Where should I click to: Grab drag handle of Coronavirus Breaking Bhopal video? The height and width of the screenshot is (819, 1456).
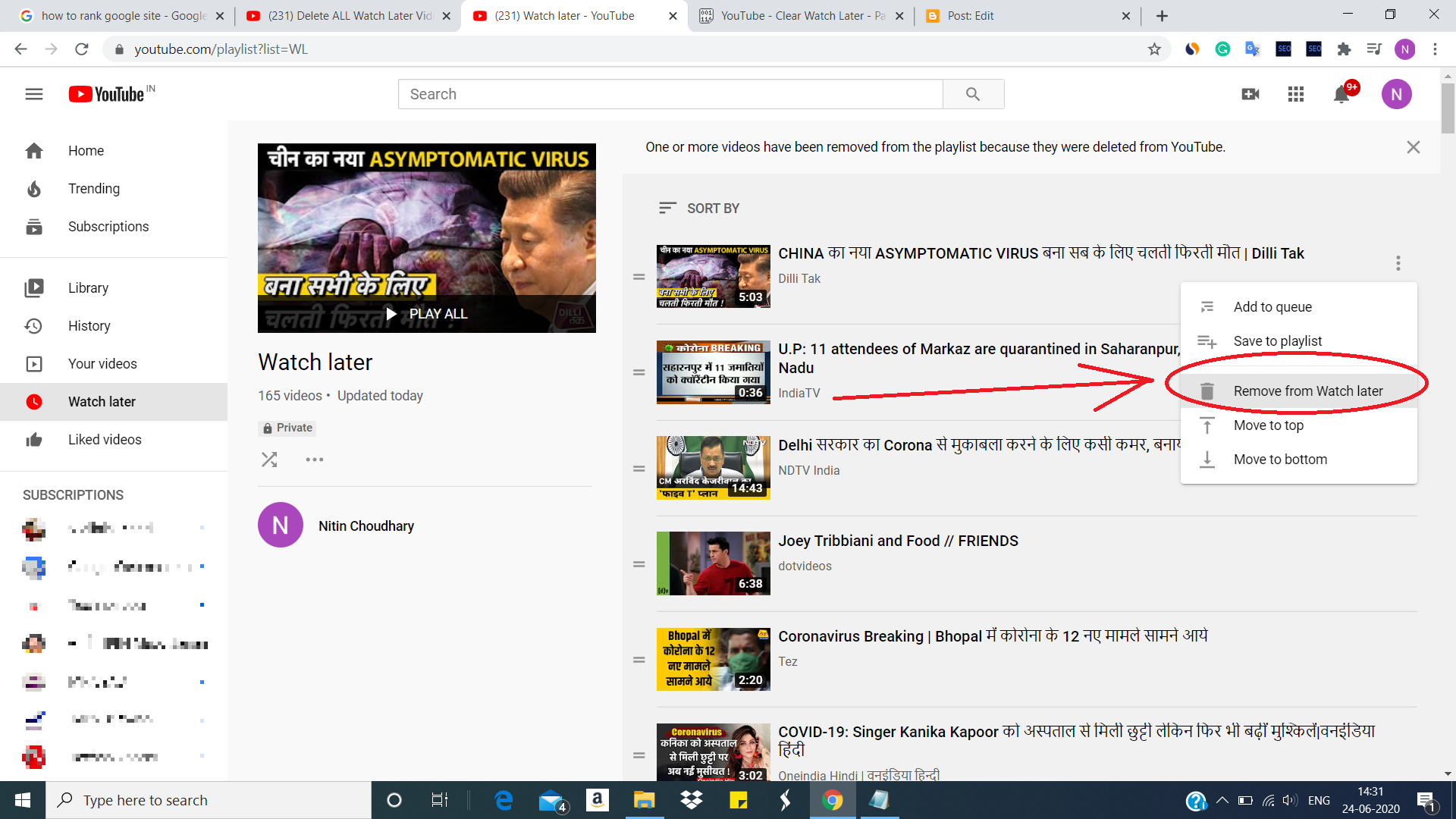click(x=639, y=660)
